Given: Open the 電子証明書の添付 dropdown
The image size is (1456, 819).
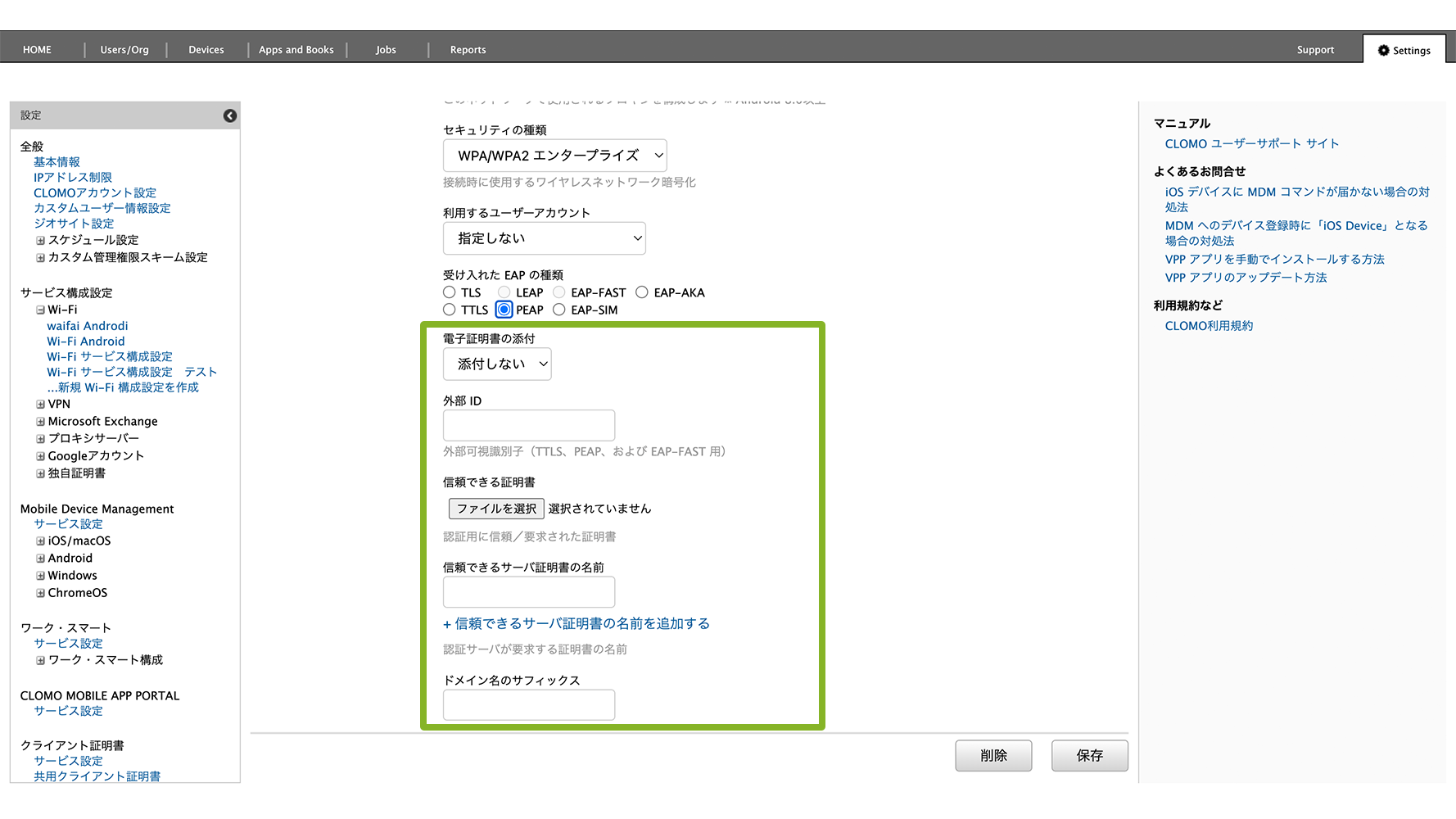Looking at the screenshot, I should 497,364.
